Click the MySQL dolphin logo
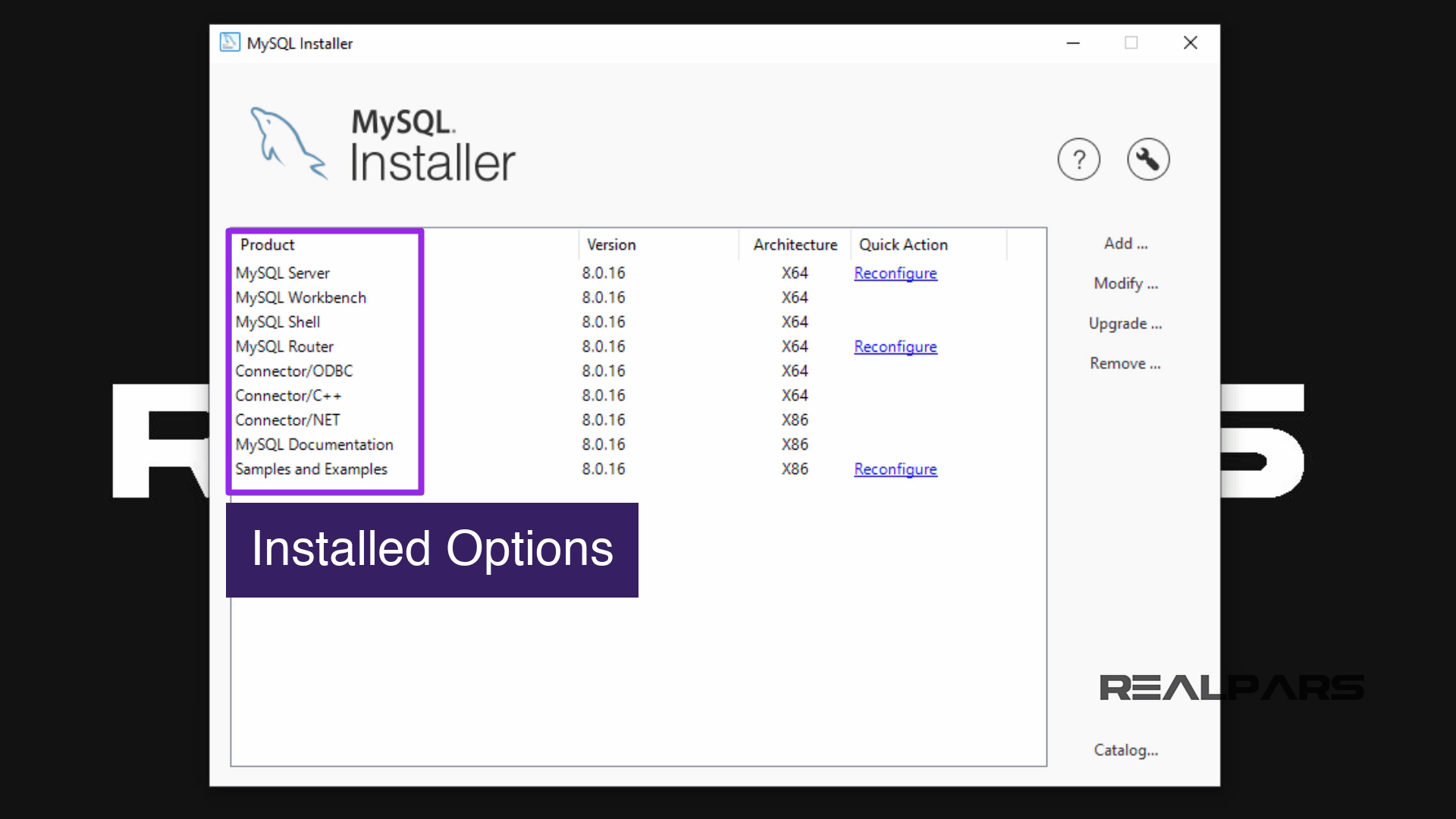The height and width of the screenshot is (819, 1456). click(289, 143)
